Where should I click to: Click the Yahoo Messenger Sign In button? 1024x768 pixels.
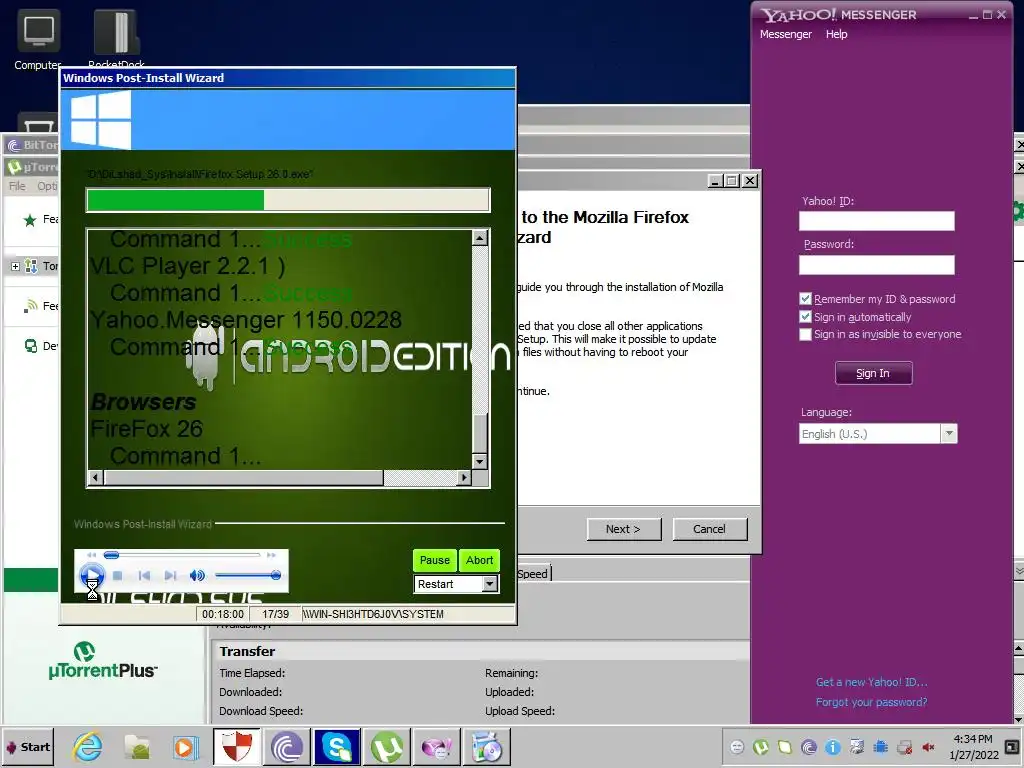[873, 373]
